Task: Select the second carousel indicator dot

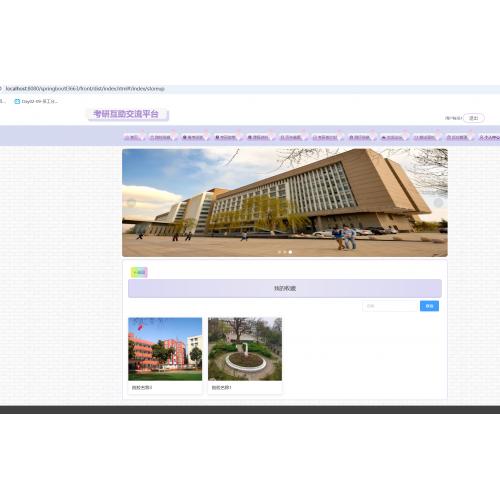Action: pyautogui.click(x=285, y=252)
